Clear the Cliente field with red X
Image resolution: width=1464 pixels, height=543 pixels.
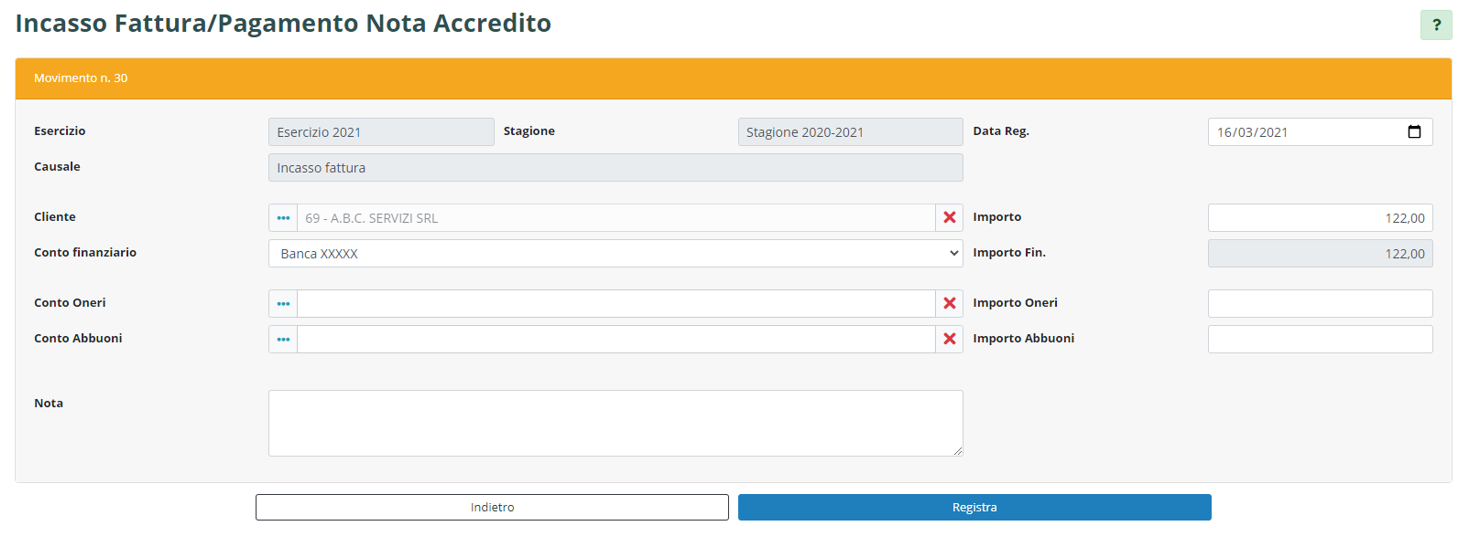point(949,218)
